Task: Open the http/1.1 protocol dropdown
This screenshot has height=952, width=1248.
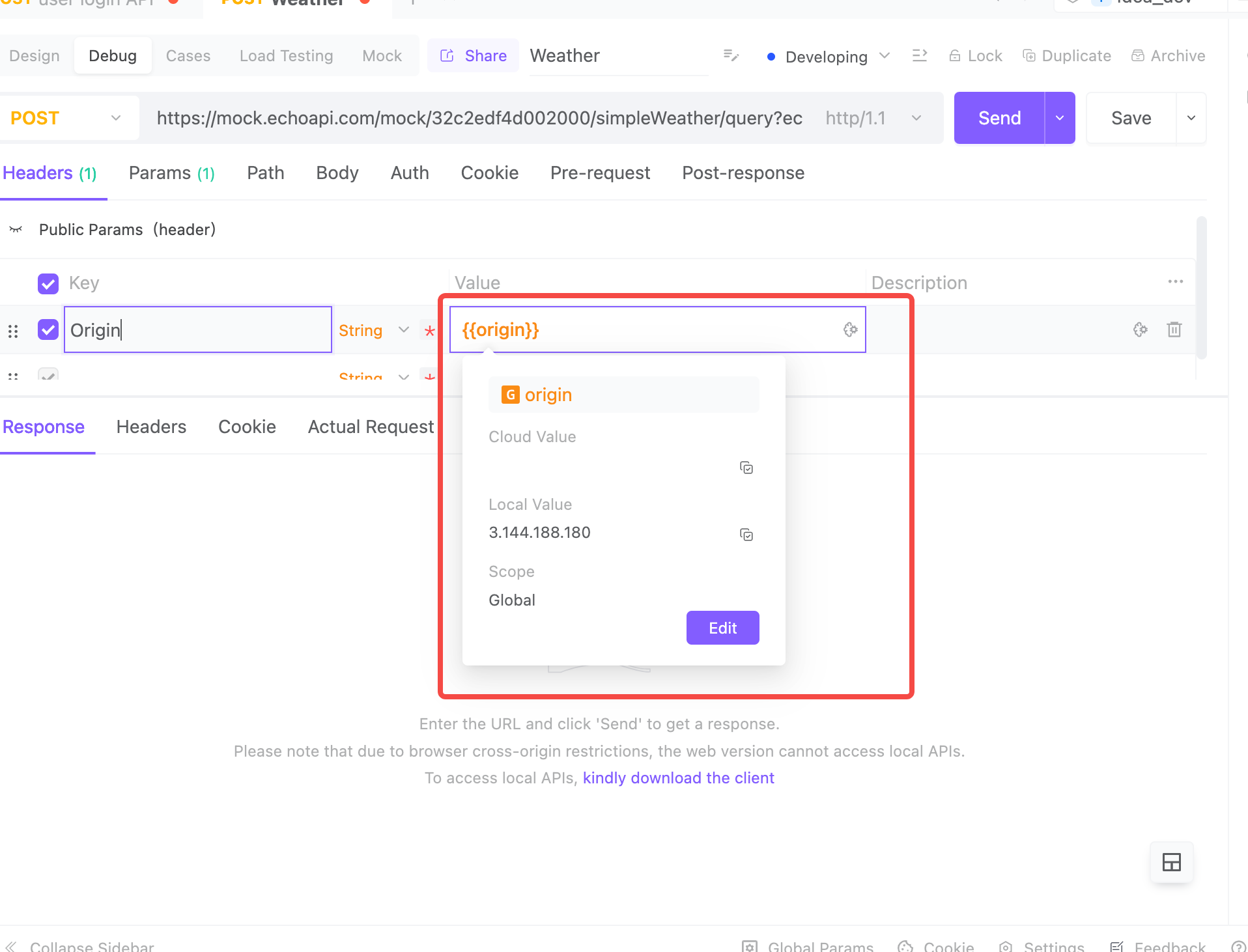Action: coord(874,118)
